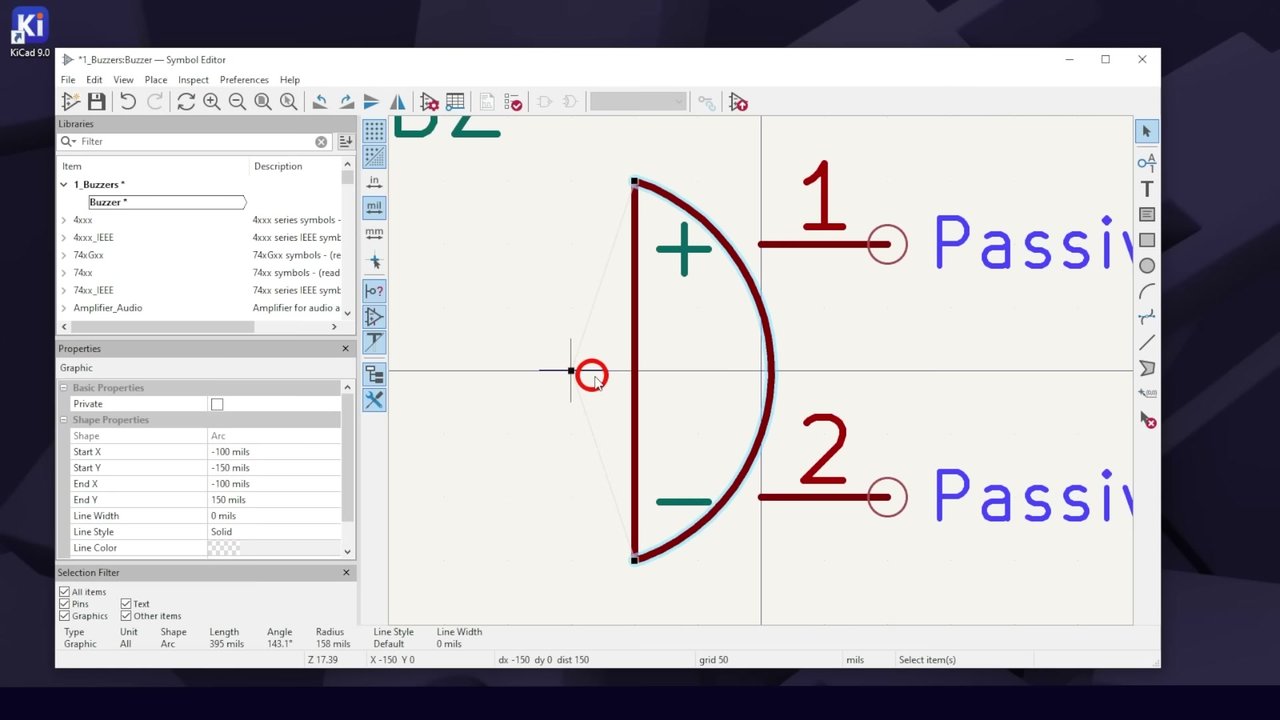1280x720 pixels.
Task: Pick the Arc drawing tool
Action: pos(1147,292)
